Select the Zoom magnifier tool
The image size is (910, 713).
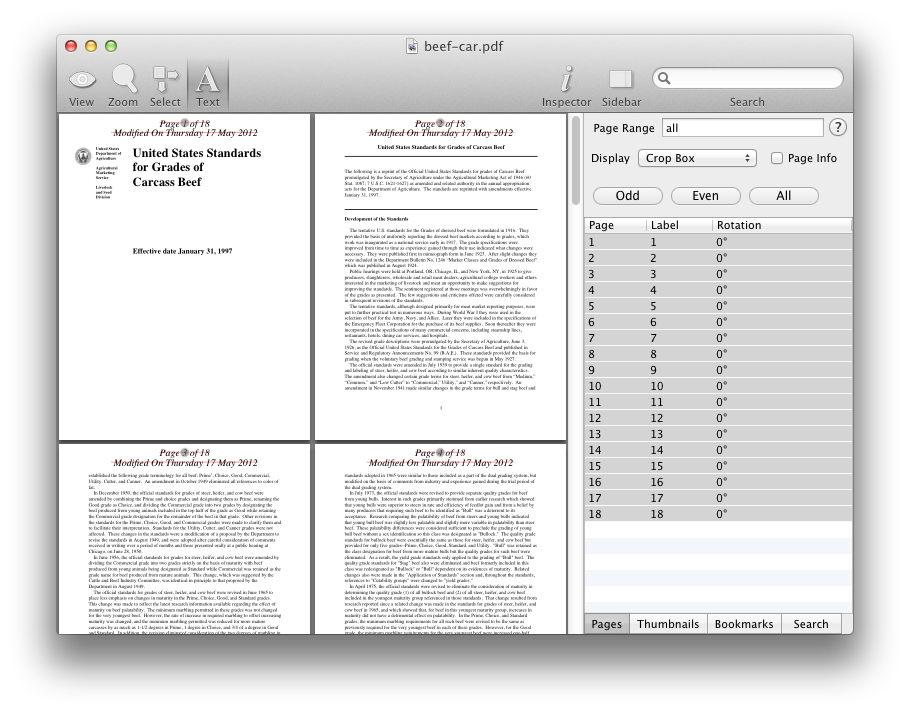tap(123, 86)
